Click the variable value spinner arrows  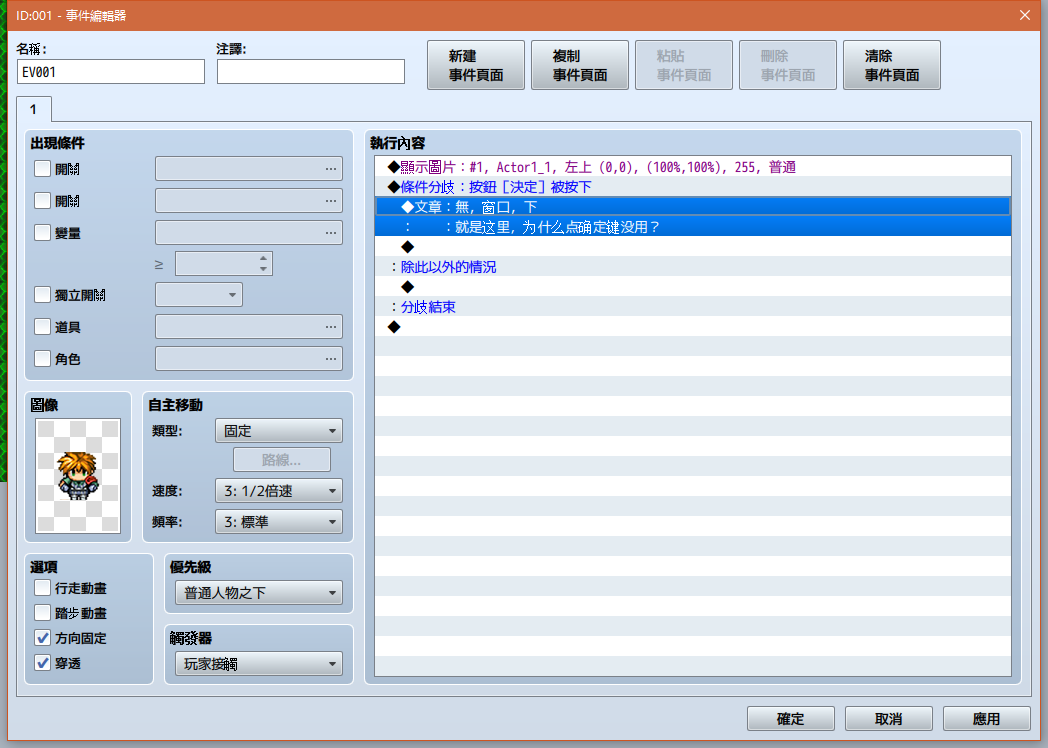263,263
